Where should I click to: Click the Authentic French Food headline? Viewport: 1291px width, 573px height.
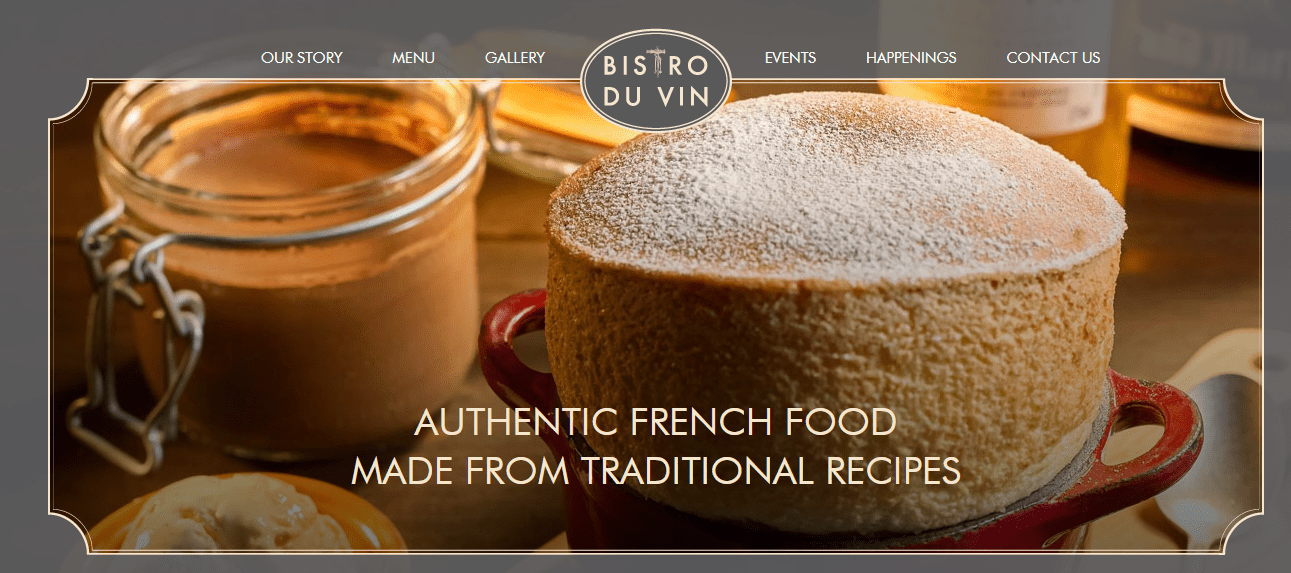[x=655, y=422]
